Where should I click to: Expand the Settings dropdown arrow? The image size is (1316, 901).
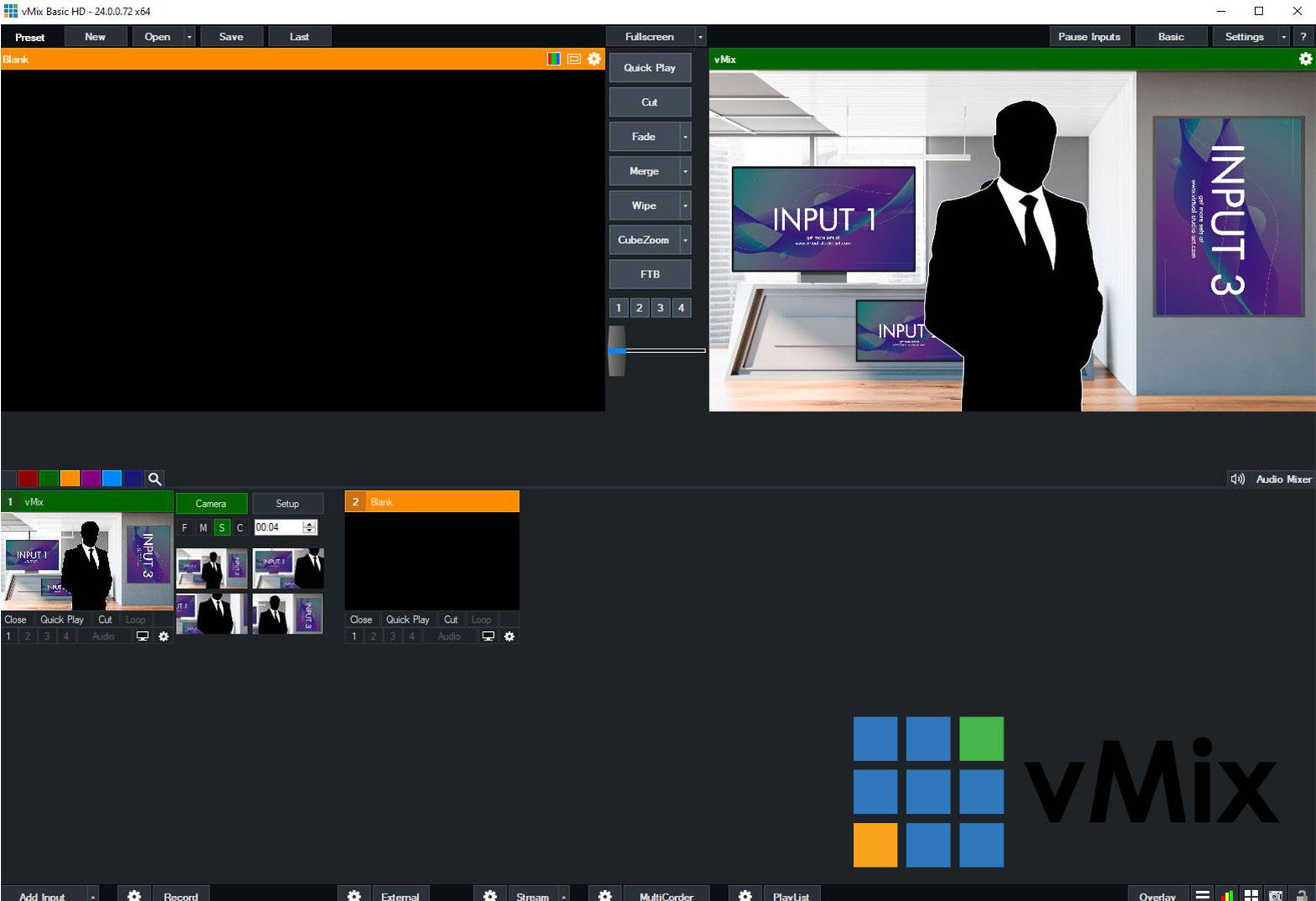[1283, 37]
